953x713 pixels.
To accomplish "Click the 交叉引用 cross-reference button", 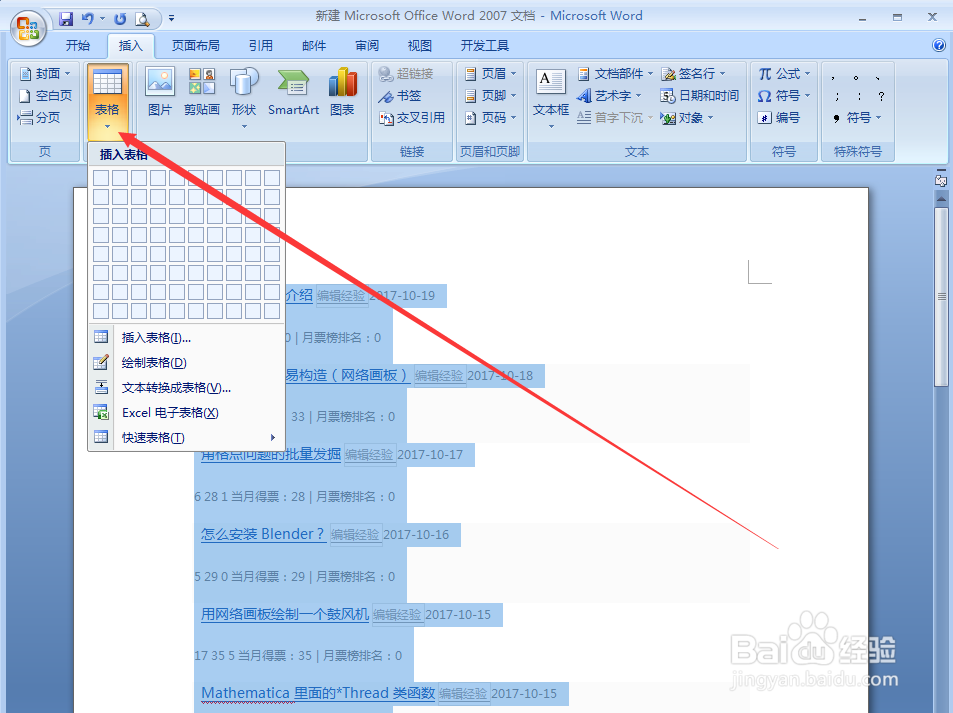I will click(412, 117).
